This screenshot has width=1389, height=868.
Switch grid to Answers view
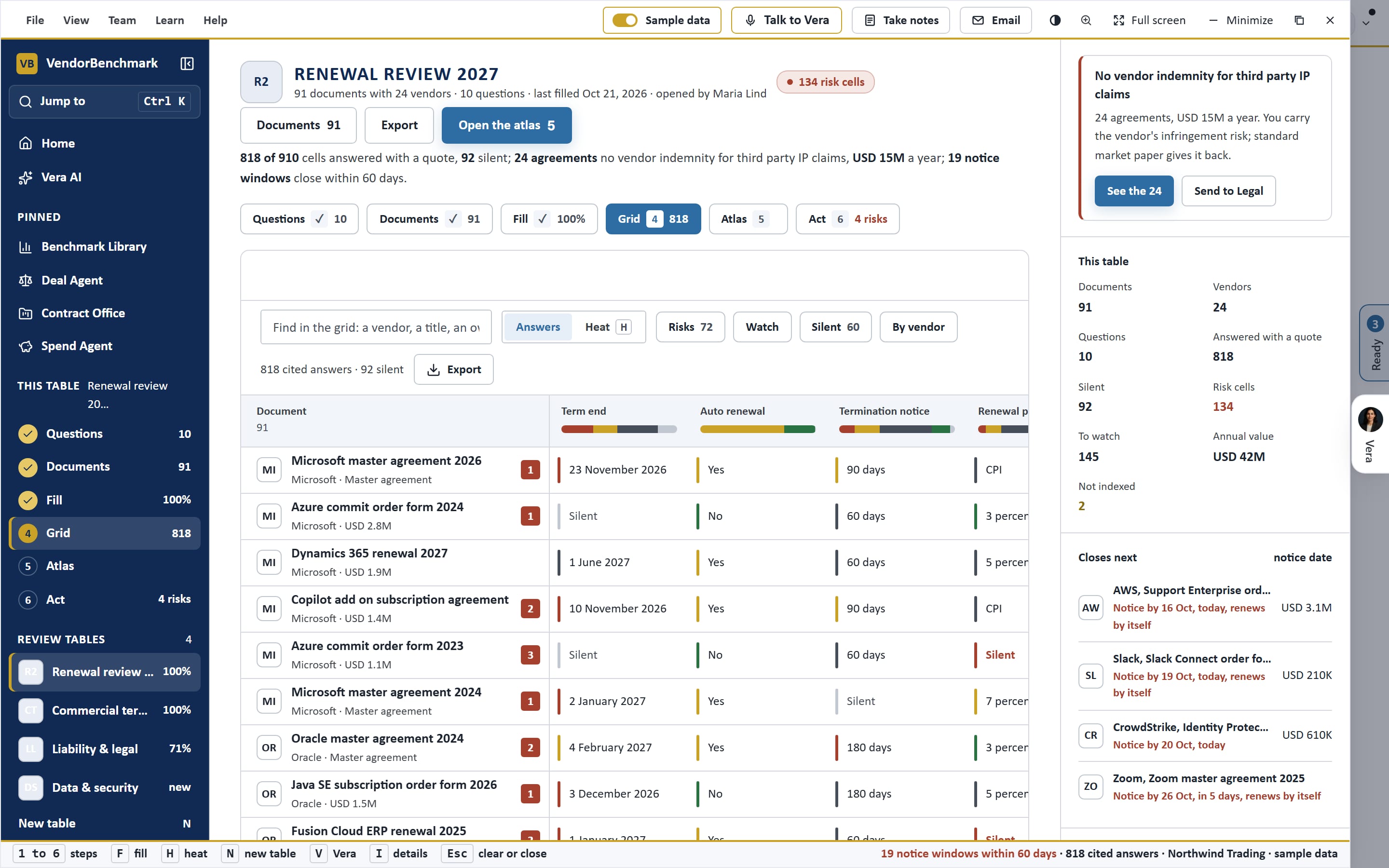point(538,327)
